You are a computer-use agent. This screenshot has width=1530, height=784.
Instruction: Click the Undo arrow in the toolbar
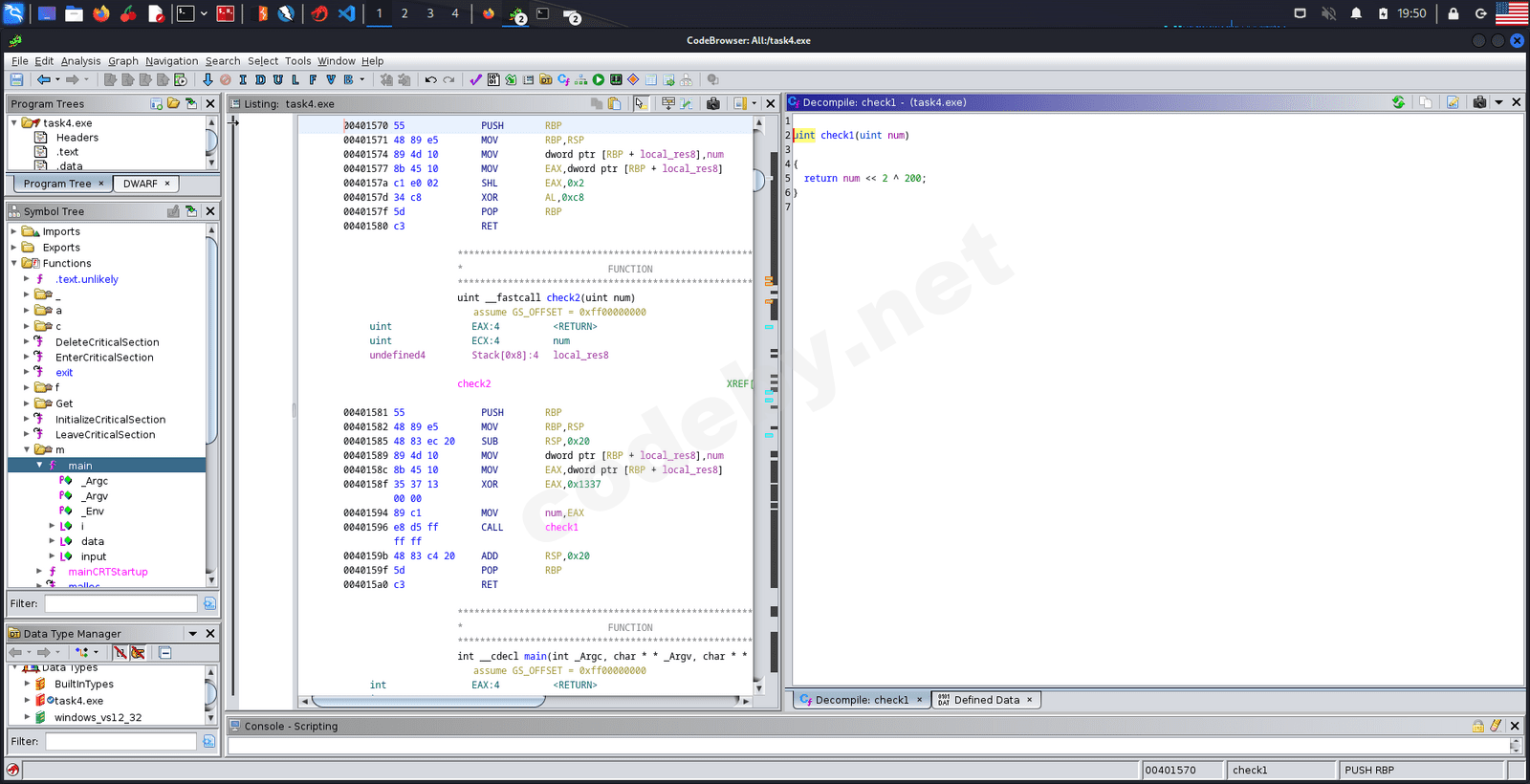(430, 80)
